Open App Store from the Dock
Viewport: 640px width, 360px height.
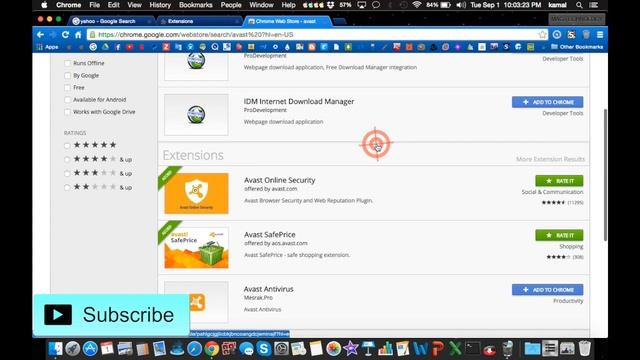90,349
